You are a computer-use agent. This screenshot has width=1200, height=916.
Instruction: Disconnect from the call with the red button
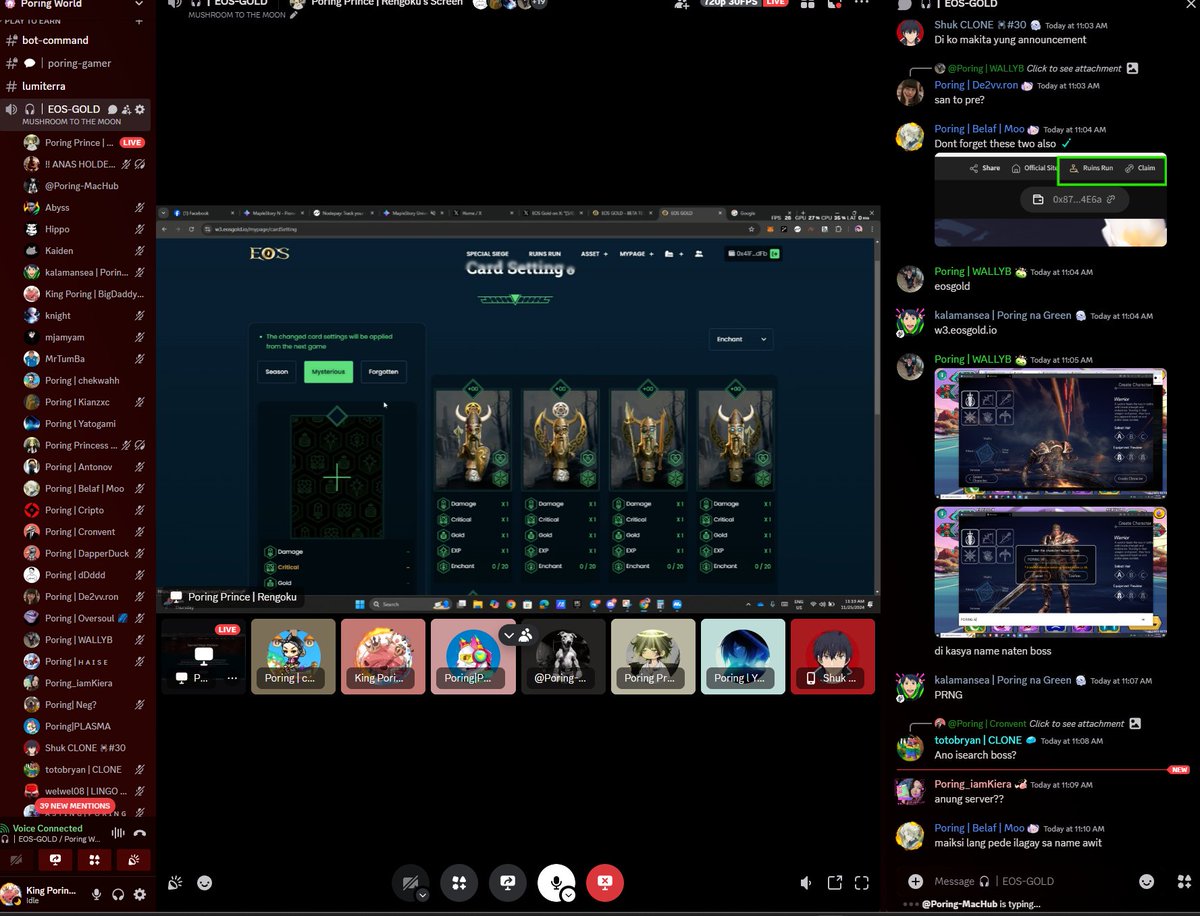(x=604, y=883)
